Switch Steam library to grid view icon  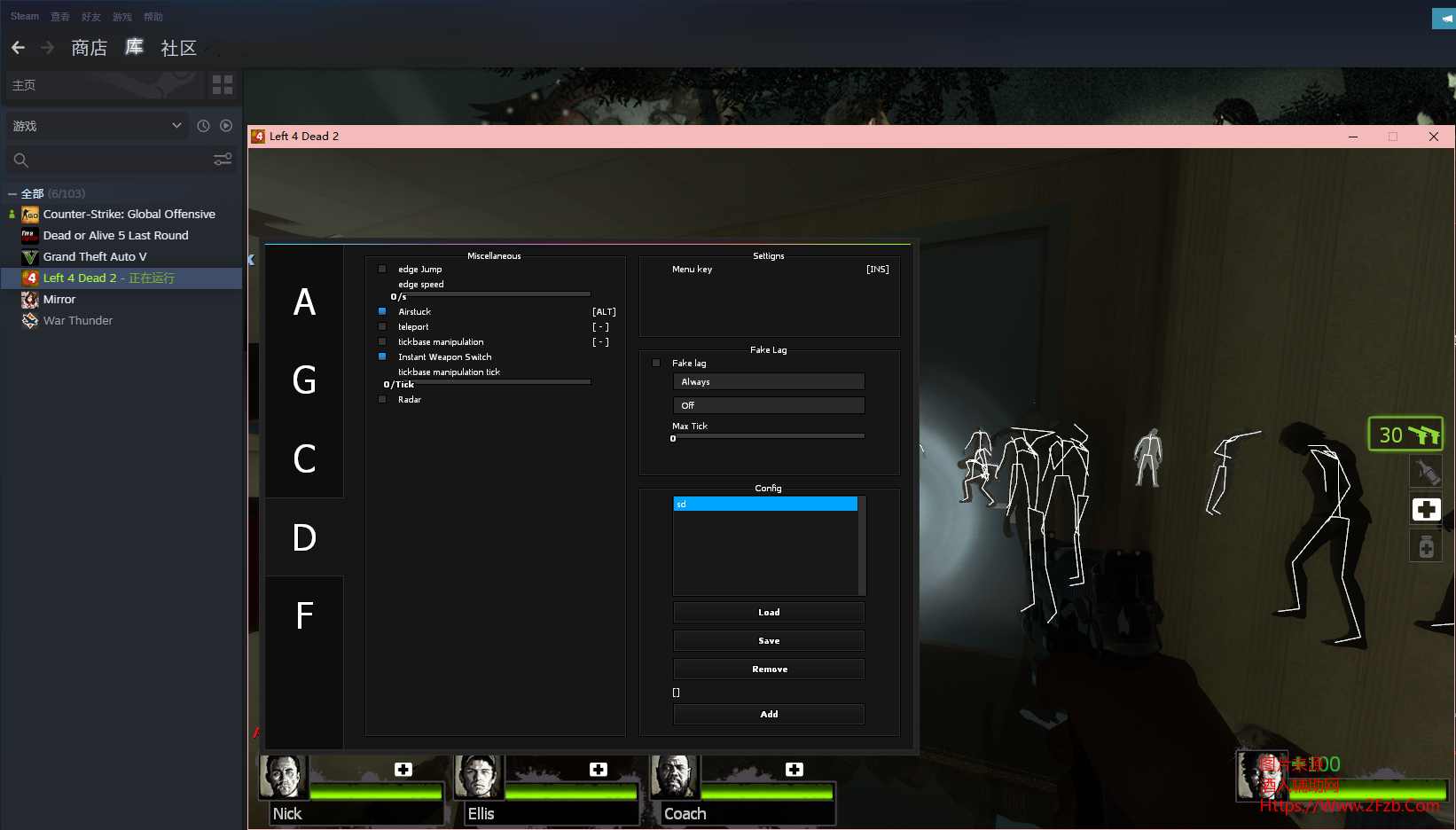click(223, 85)
